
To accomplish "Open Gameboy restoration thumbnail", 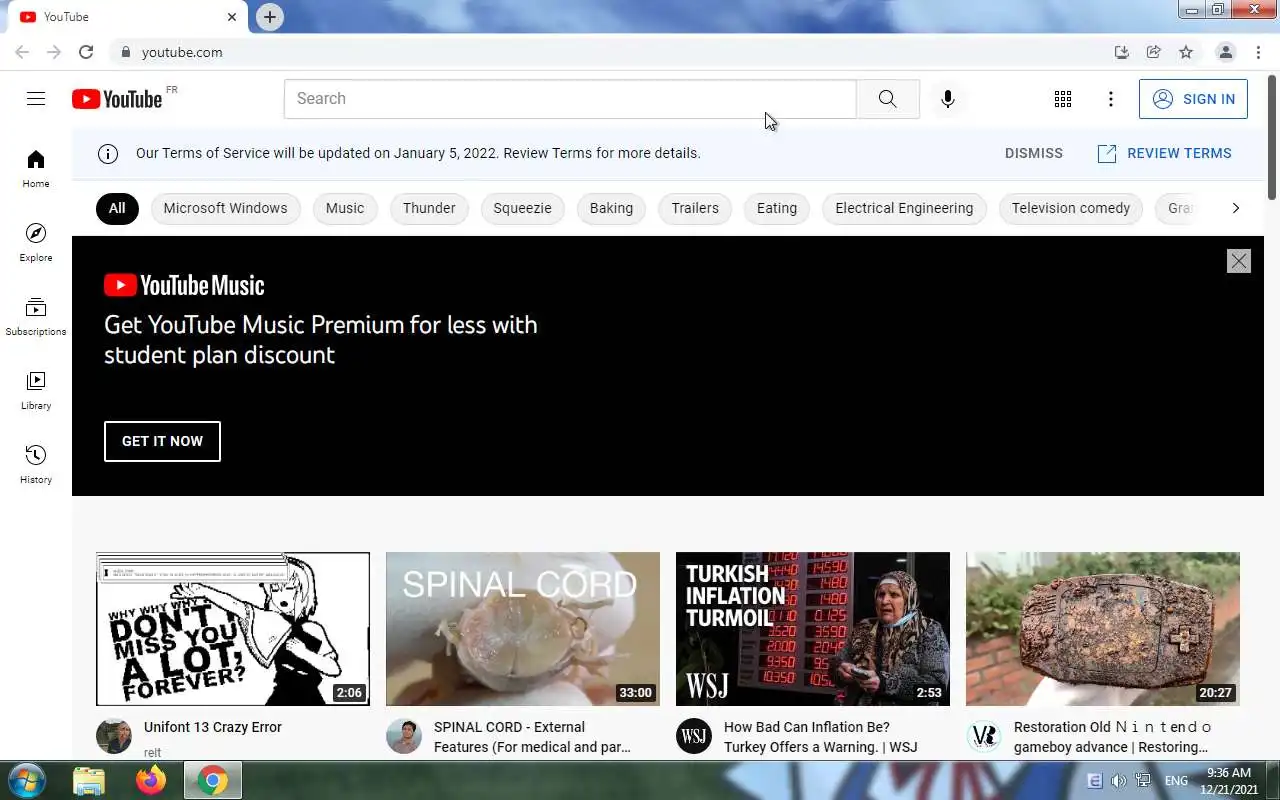I will pyautogui.click(x=1103, y=629).
